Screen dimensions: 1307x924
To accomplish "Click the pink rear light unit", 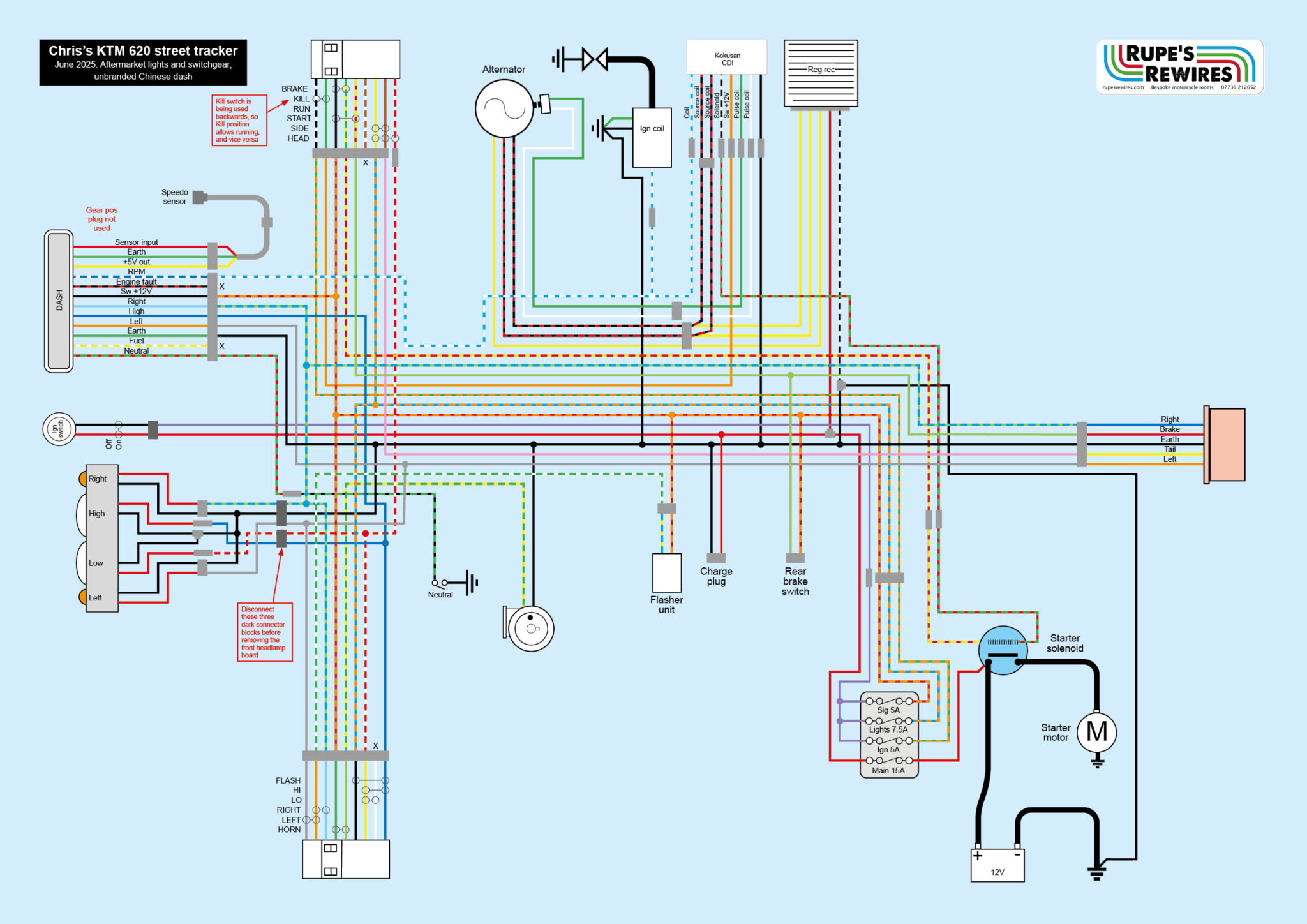I will point(1226,444).
